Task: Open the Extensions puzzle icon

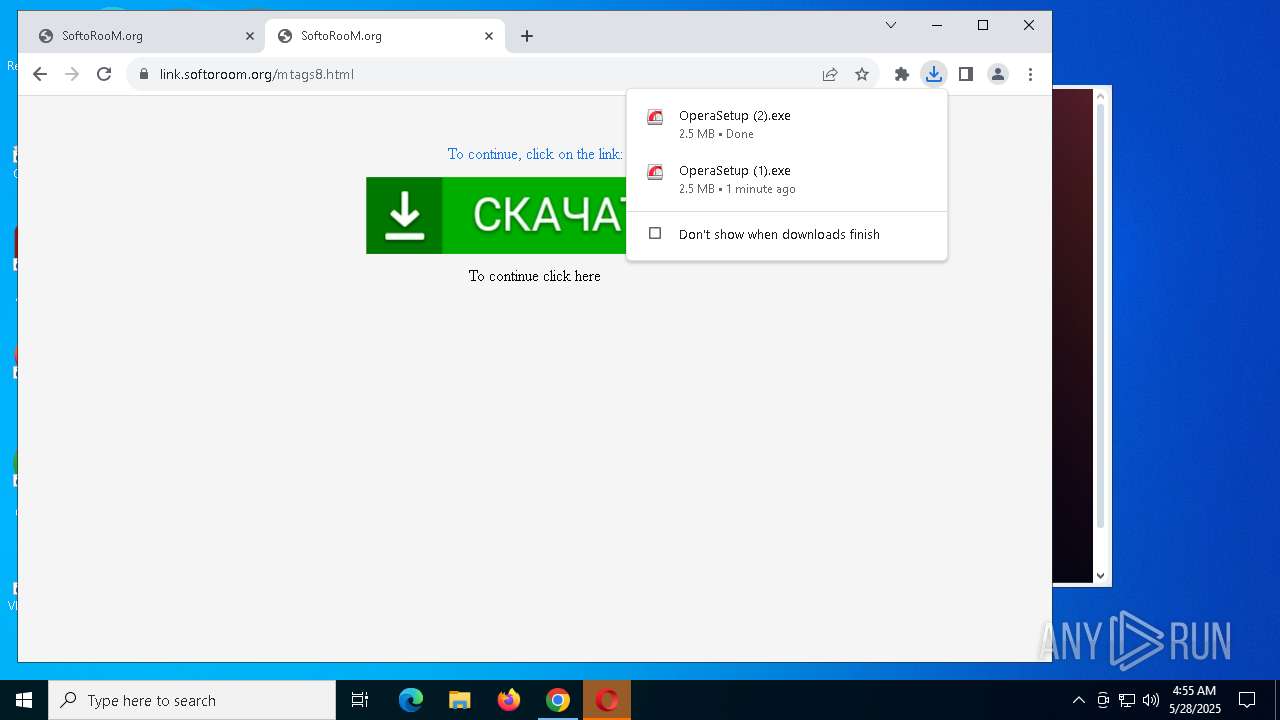Action: coord(902,74)
